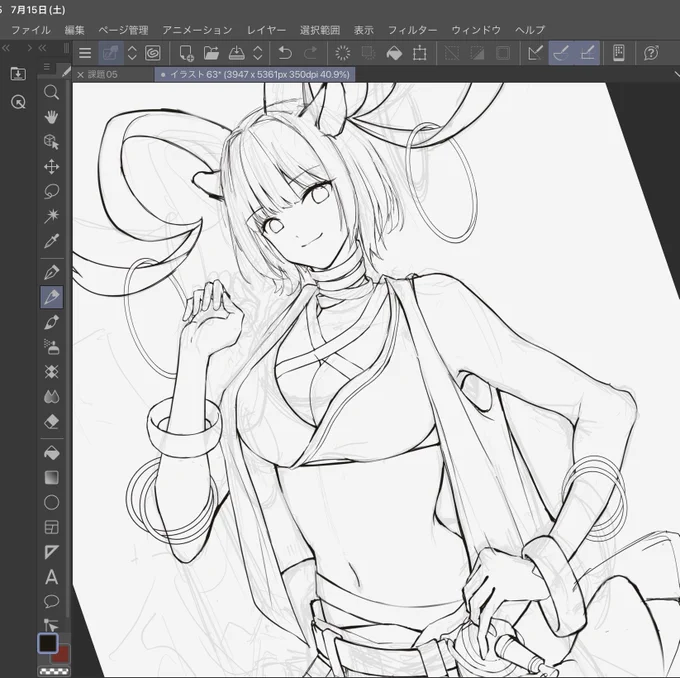680x678 pixels.
Task: Select the Blend droplets tool
Action: click(51, 396)
